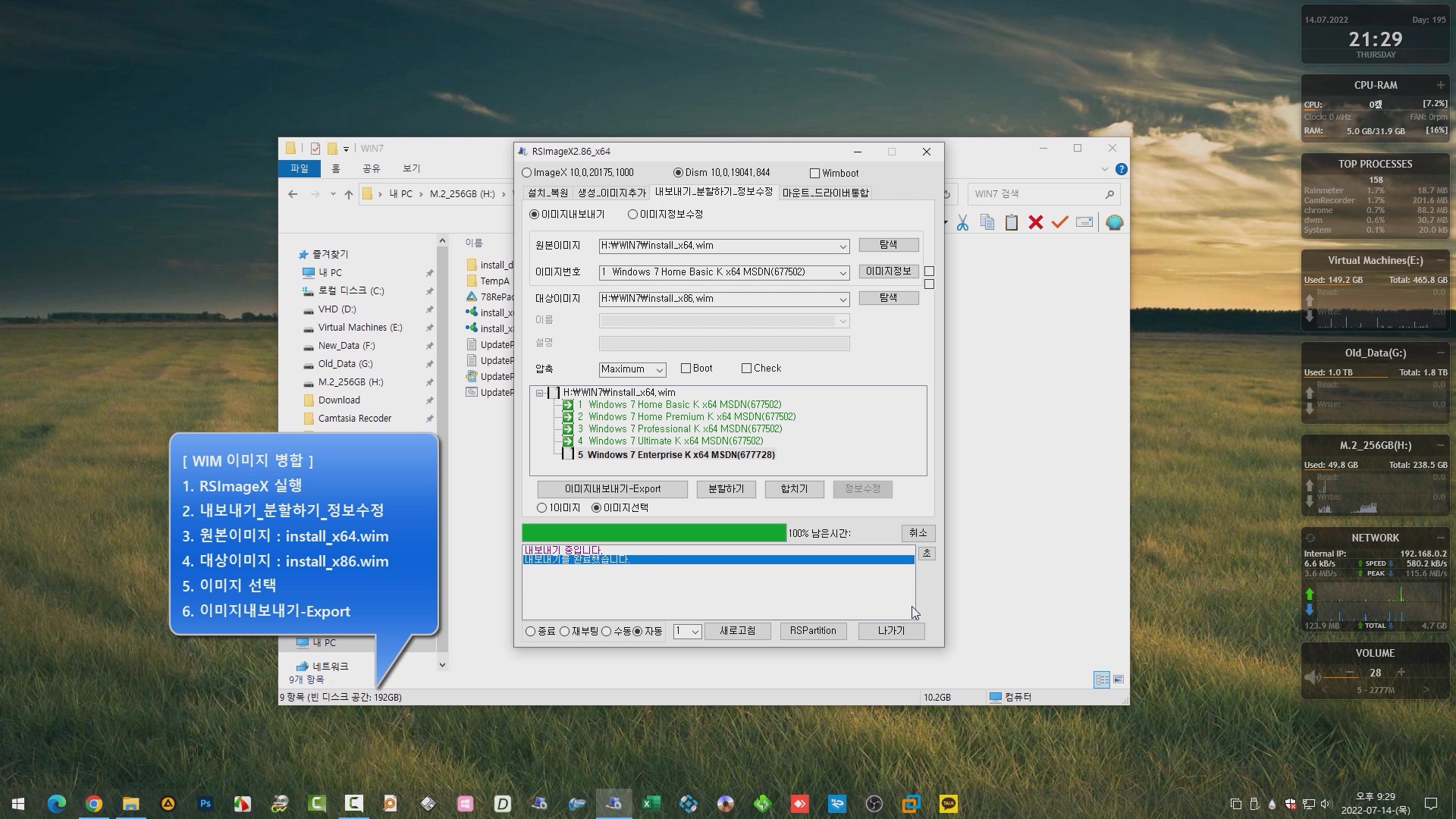Open File Explorer taskbar icon
The image size is (1456, 819).
coord(131,803)
